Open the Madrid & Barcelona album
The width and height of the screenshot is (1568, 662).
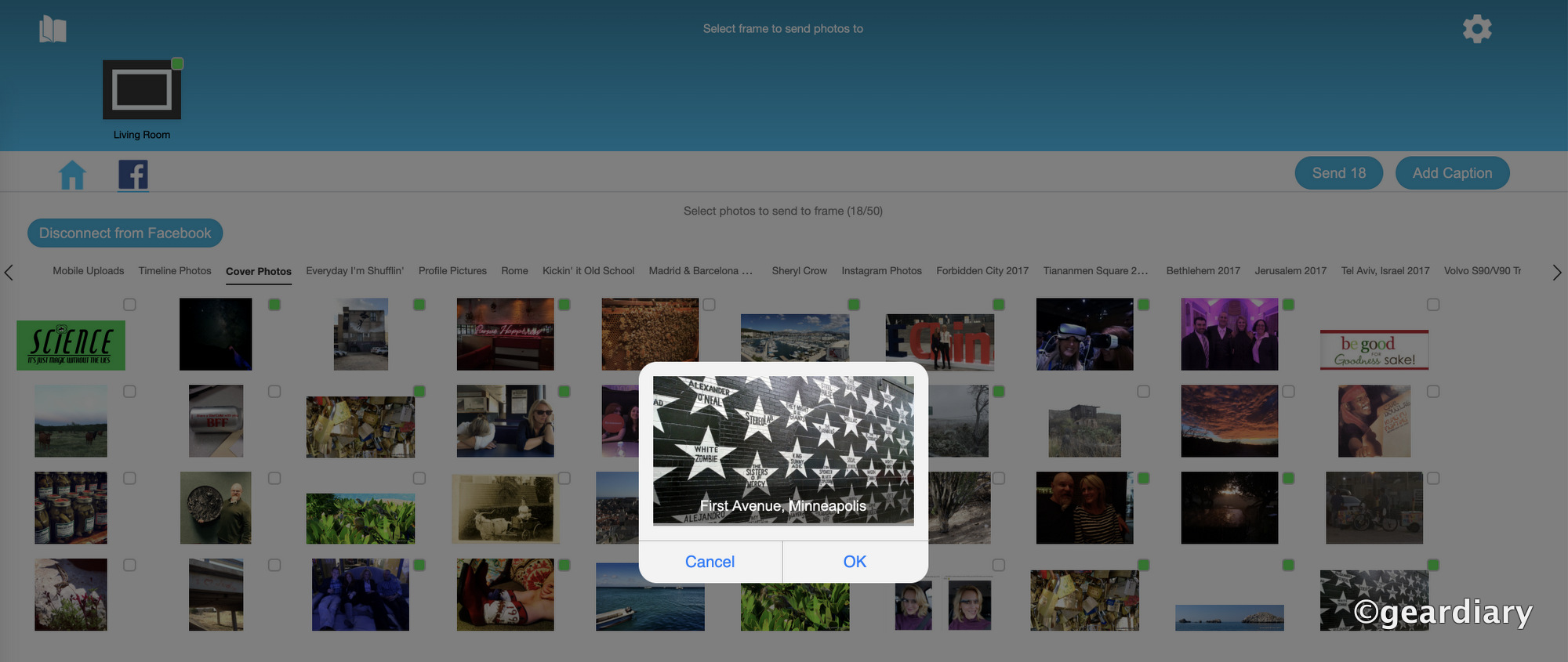[x=701, y=270]
